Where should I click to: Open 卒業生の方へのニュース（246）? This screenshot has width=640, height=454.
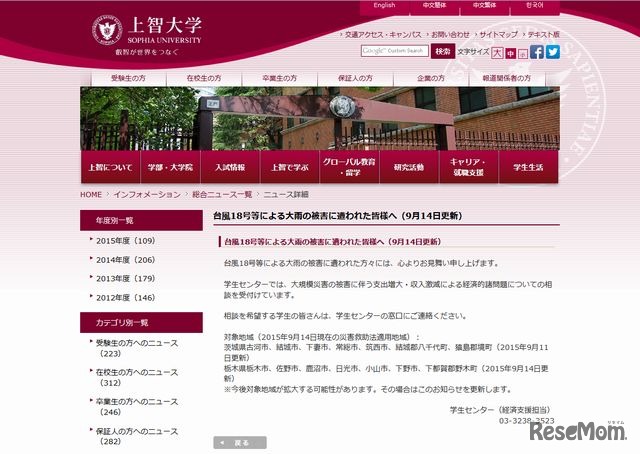tap(137, 407)
